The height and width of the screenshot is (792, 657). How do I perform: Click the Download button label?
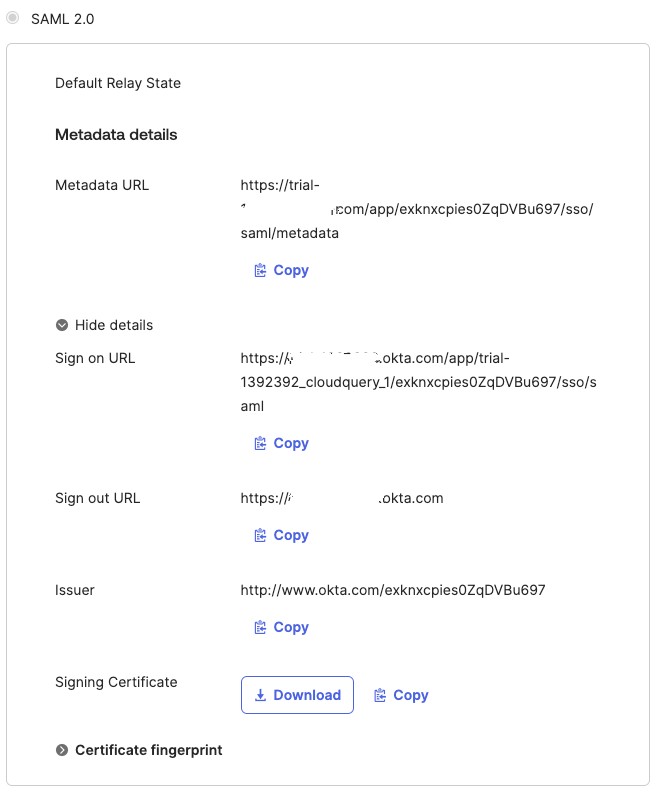tap(307, 695)
